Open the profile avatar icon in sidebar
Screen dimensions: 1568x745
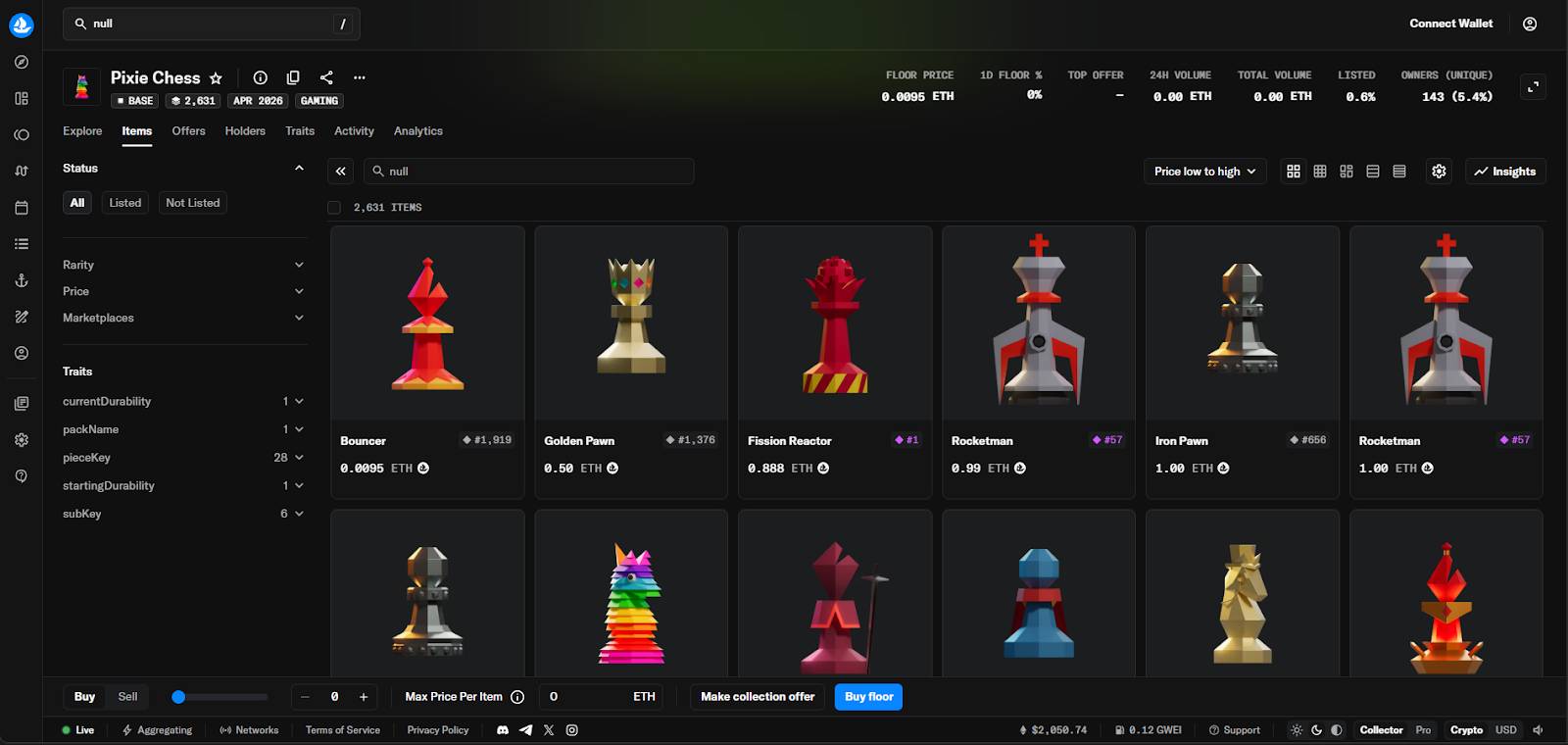22,353
